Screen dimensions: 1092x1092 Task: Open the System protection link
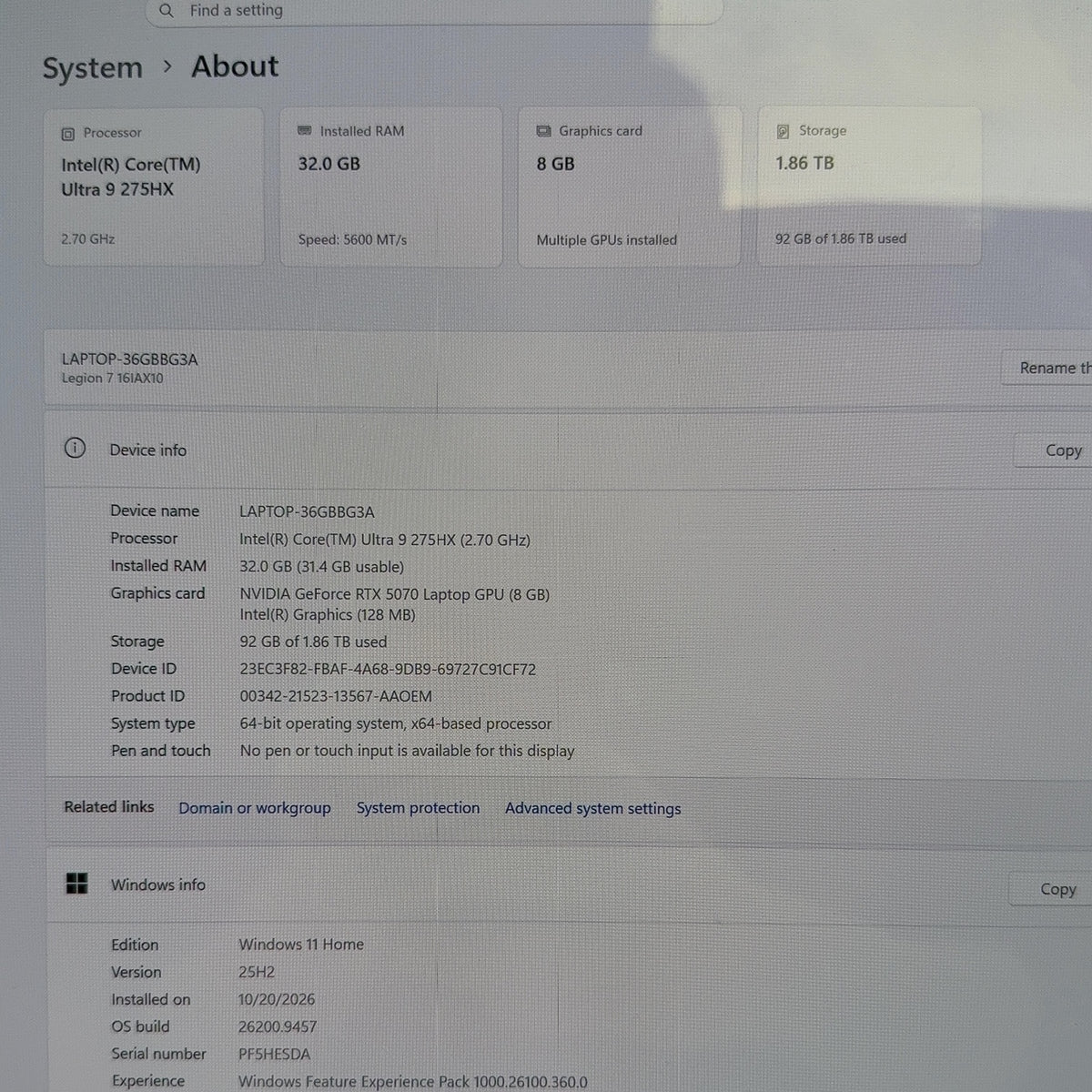pyautogui.click(x=418, y=808)
